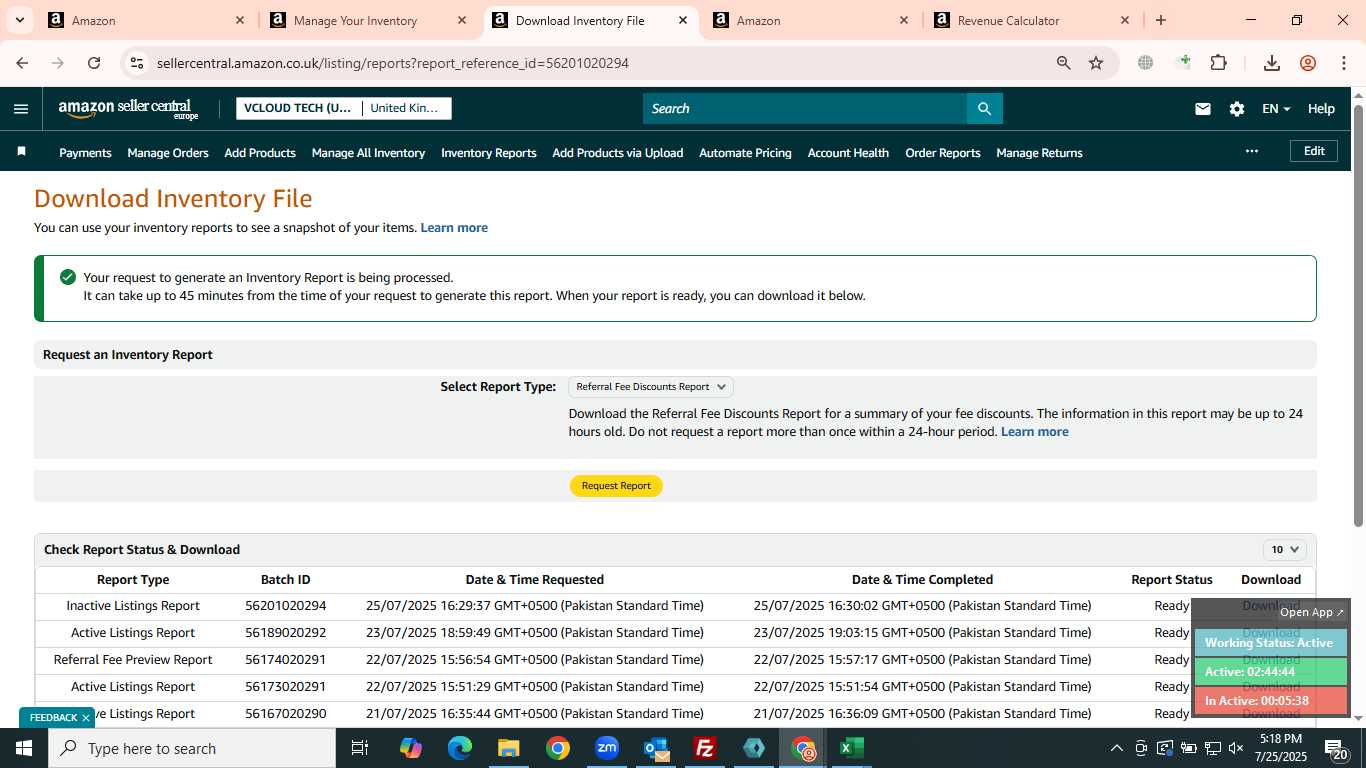Open Excel from the taskbar

(x=852, y=748)
